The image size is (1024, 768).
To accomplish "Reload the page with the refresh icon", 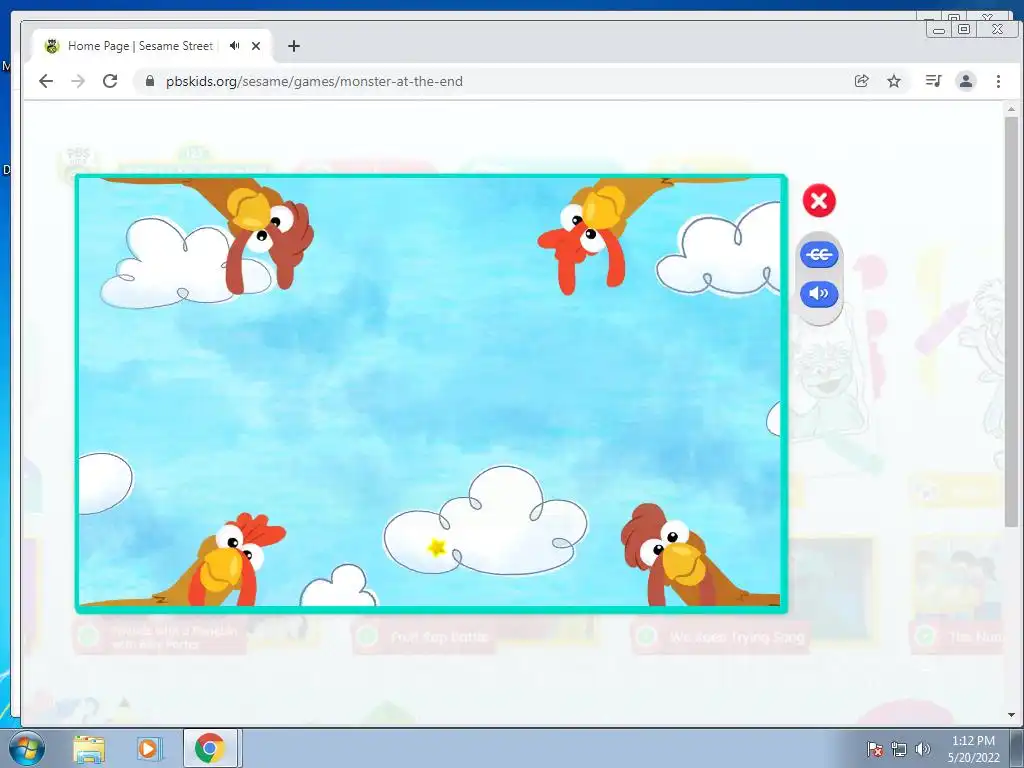I will click(110, 81).
